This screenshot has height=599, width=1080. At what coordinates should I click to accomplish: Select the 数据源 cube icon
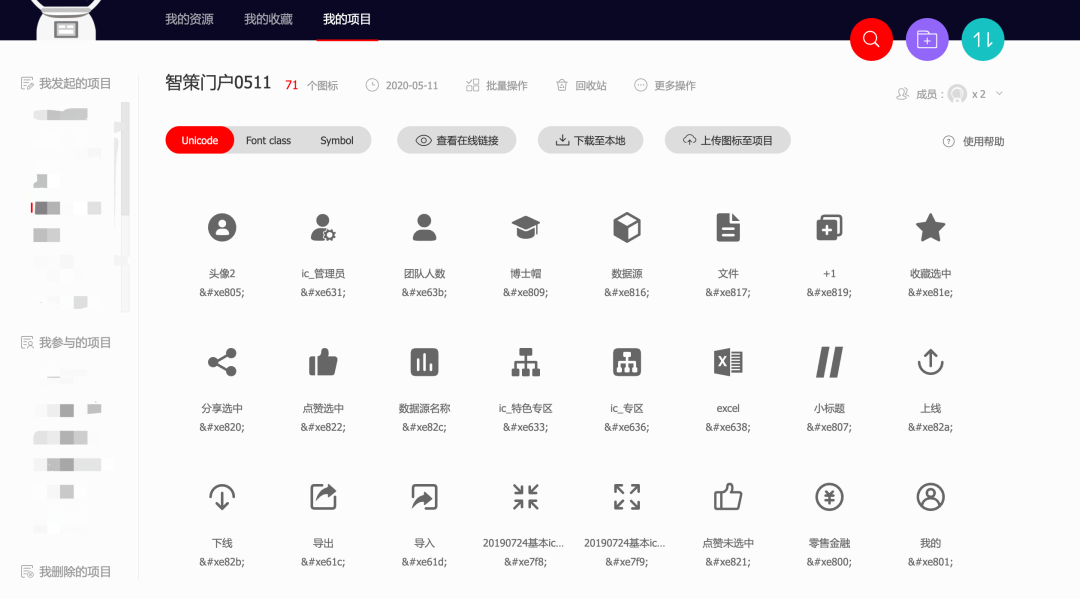[627, 228]
